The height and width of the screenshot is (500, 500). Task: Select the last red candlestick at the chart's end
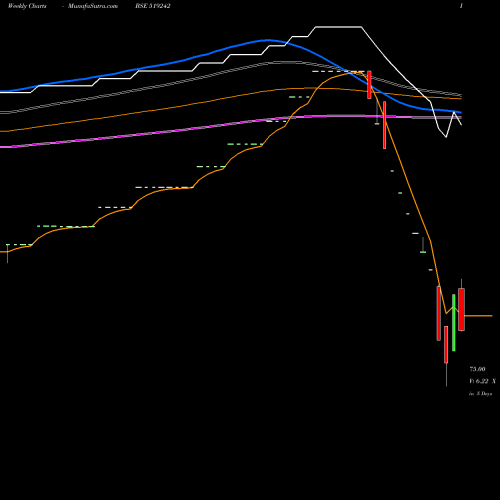pos(461,309)
